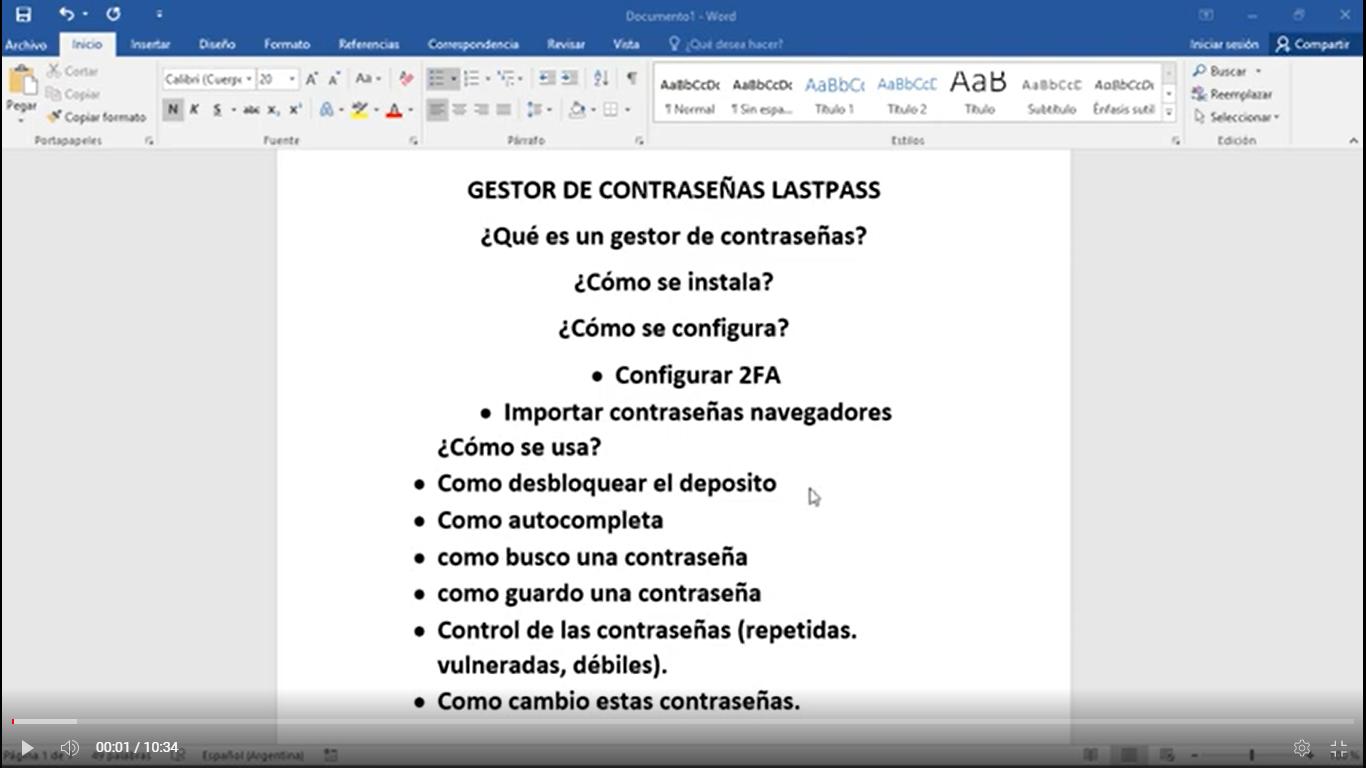Open Seleccionar dropdown in Edición

coord(1236,117)
